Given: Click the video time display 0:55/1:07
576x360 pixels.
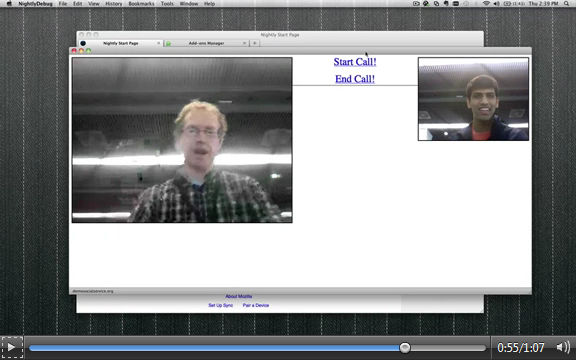Looking at the screenshot, I should point(521,347).
